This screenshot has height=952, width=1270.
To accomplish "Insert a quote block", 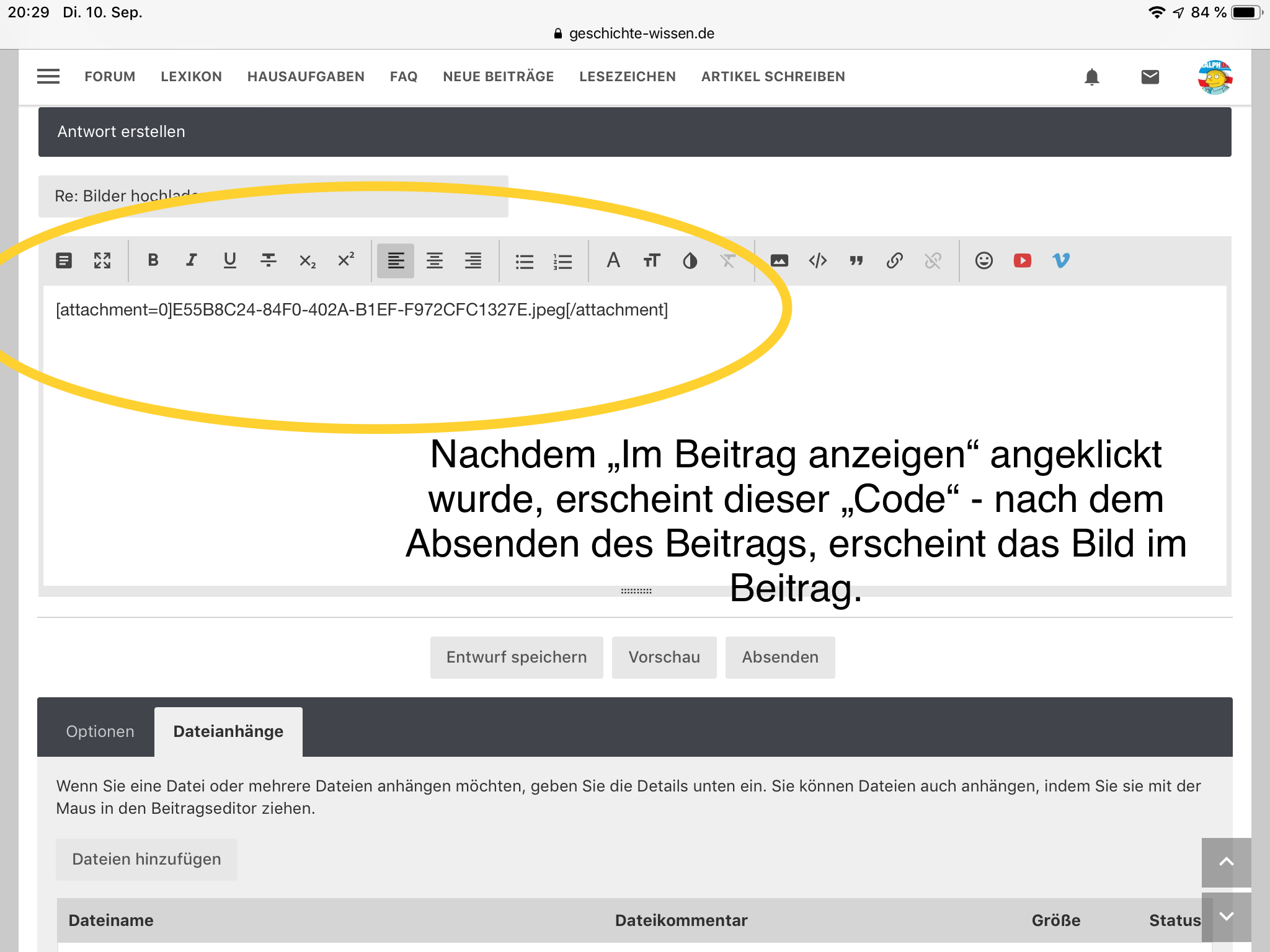I will coord(856,260).
